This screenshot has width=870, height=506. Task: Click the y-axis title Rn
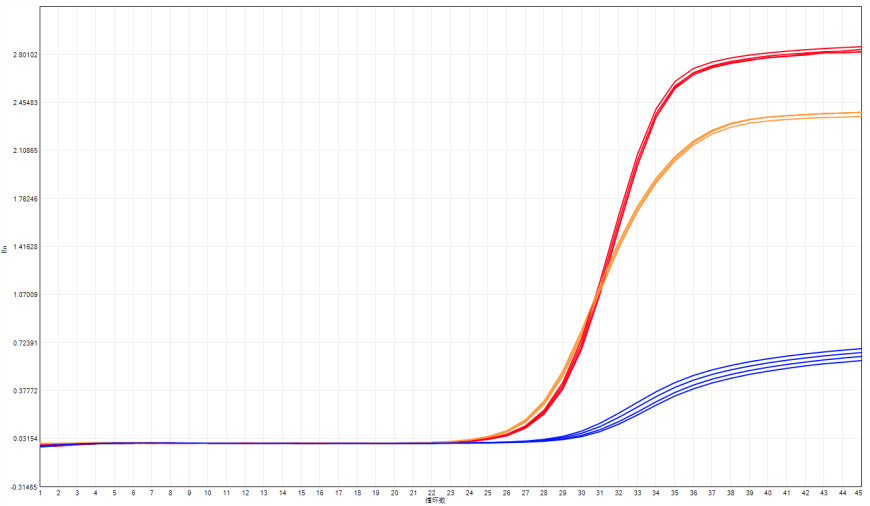5,247
